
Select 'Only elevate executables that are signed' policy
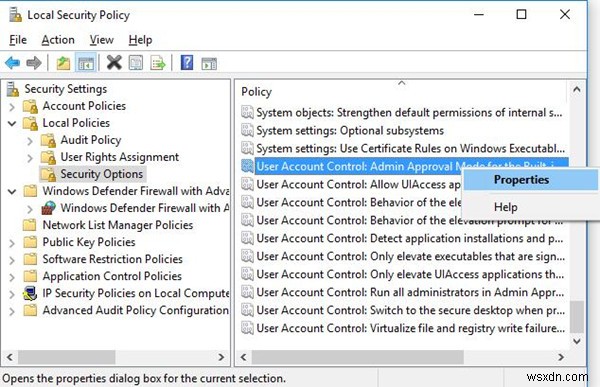410,256
